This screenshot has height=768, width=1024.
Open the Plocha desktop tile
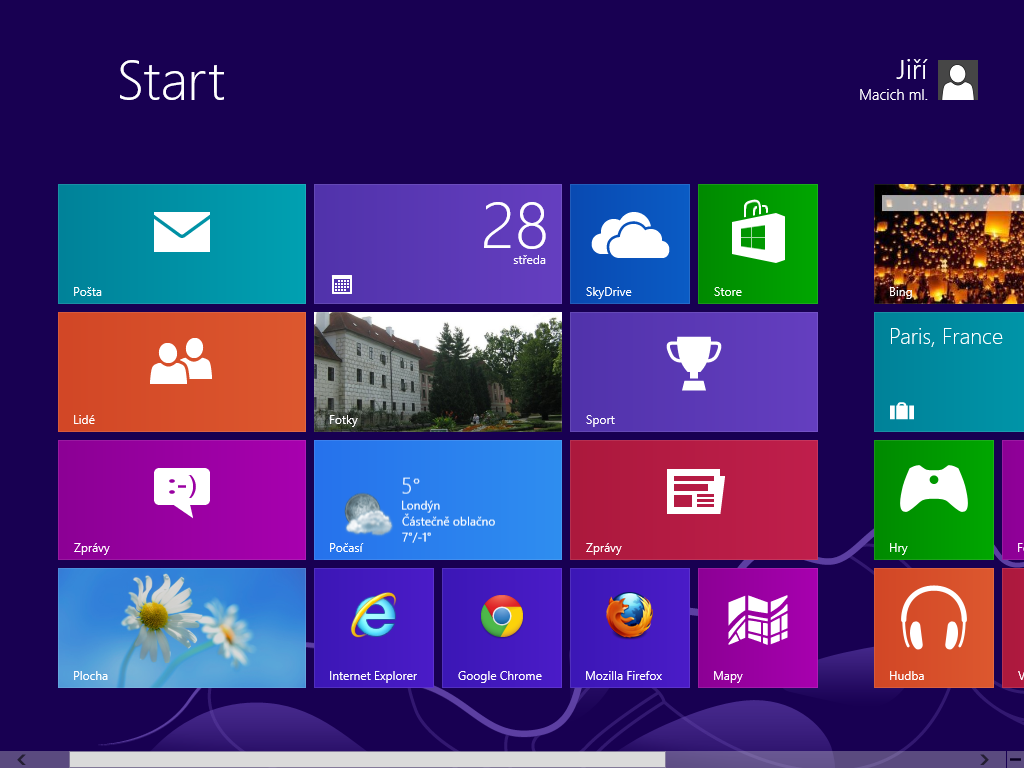click(x=182, y=628)
